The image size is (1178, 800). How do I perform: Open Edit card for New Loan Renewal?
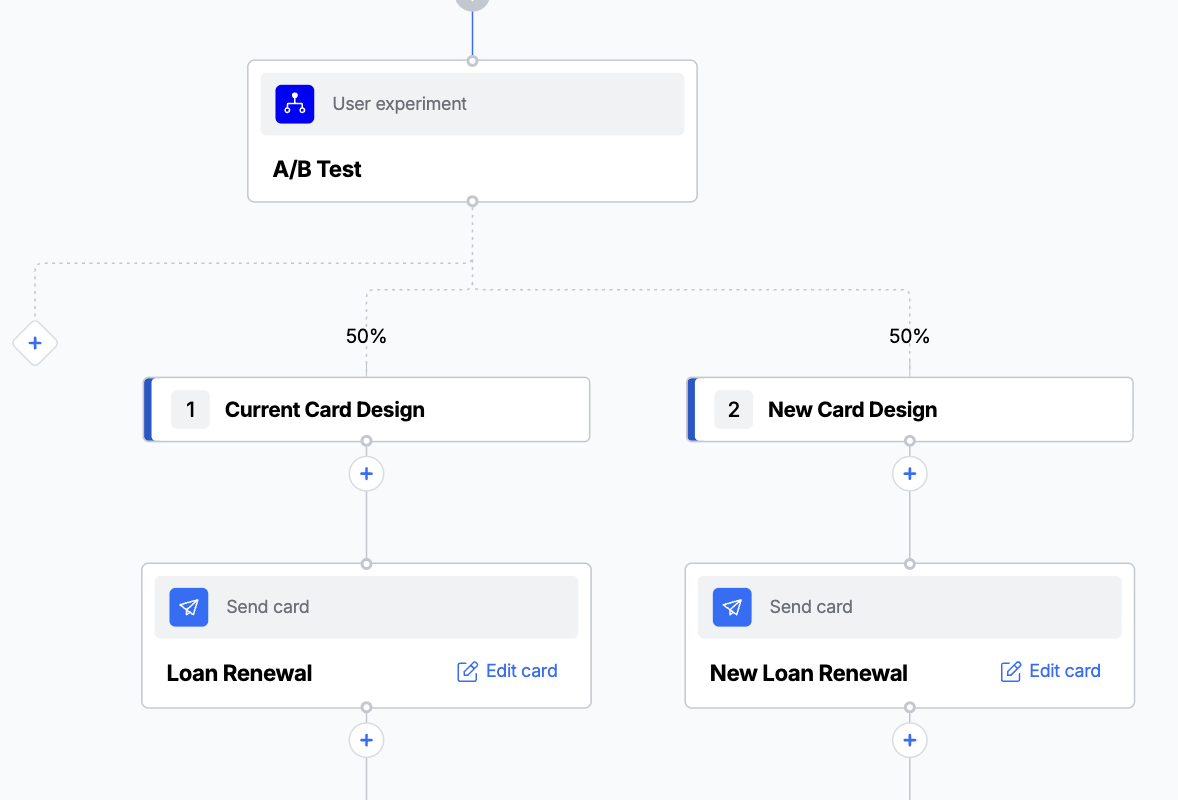pyautogui.click(x=1050, y=670)
